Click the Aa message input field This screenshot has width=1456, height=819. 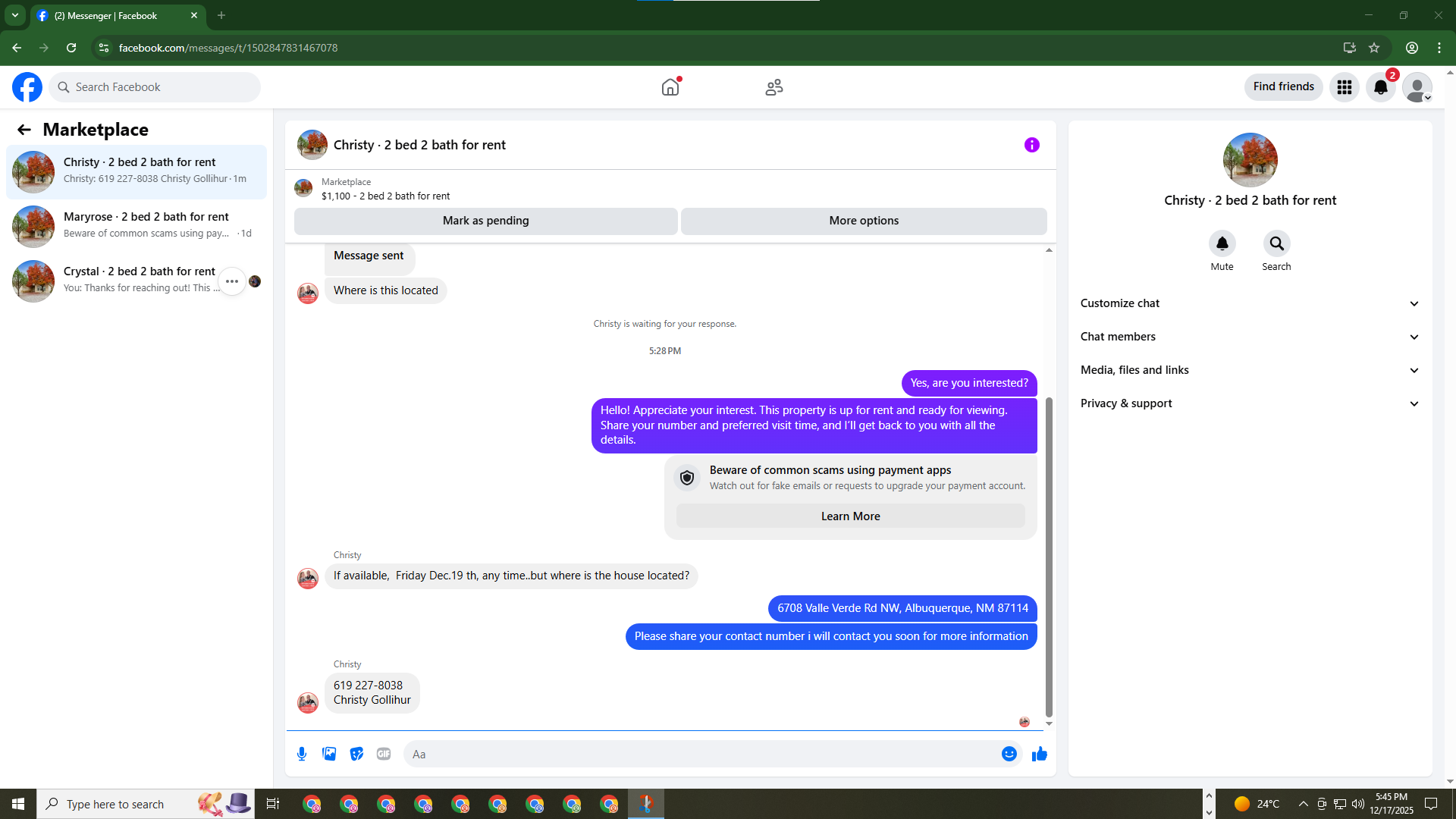click(x=698, y=754)
